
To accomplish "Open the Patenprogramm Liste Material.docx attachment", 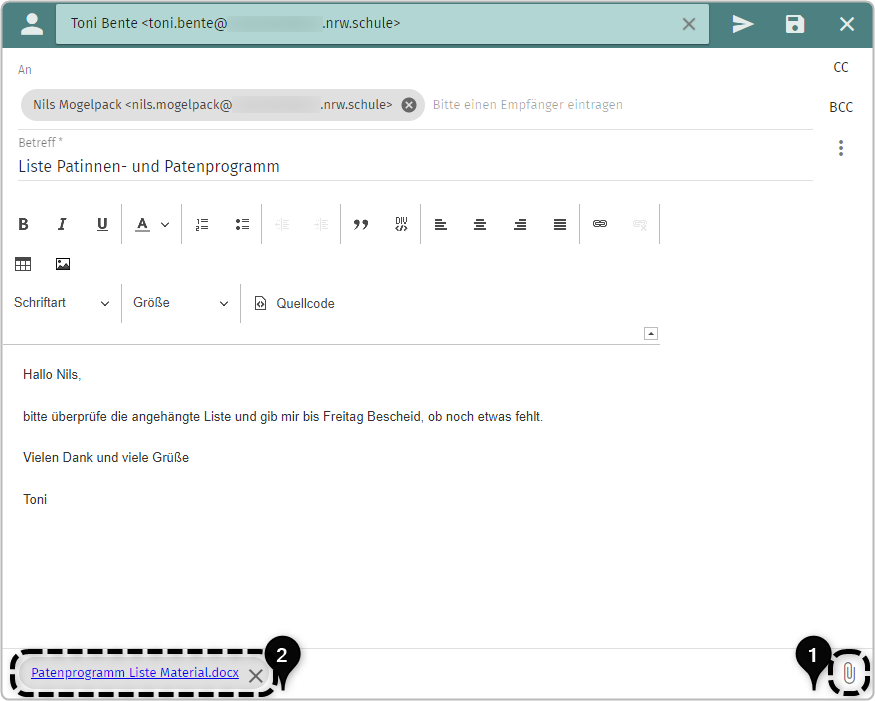I will [134, 672].
